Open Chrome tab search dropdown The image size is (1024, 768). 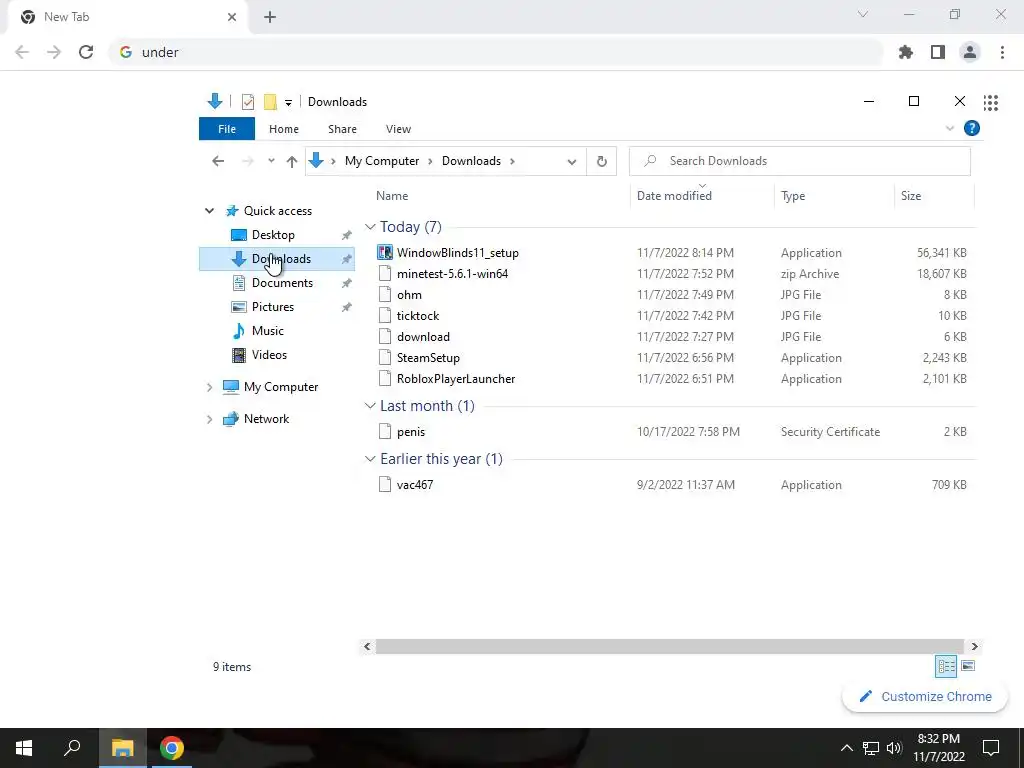point(863,14)
